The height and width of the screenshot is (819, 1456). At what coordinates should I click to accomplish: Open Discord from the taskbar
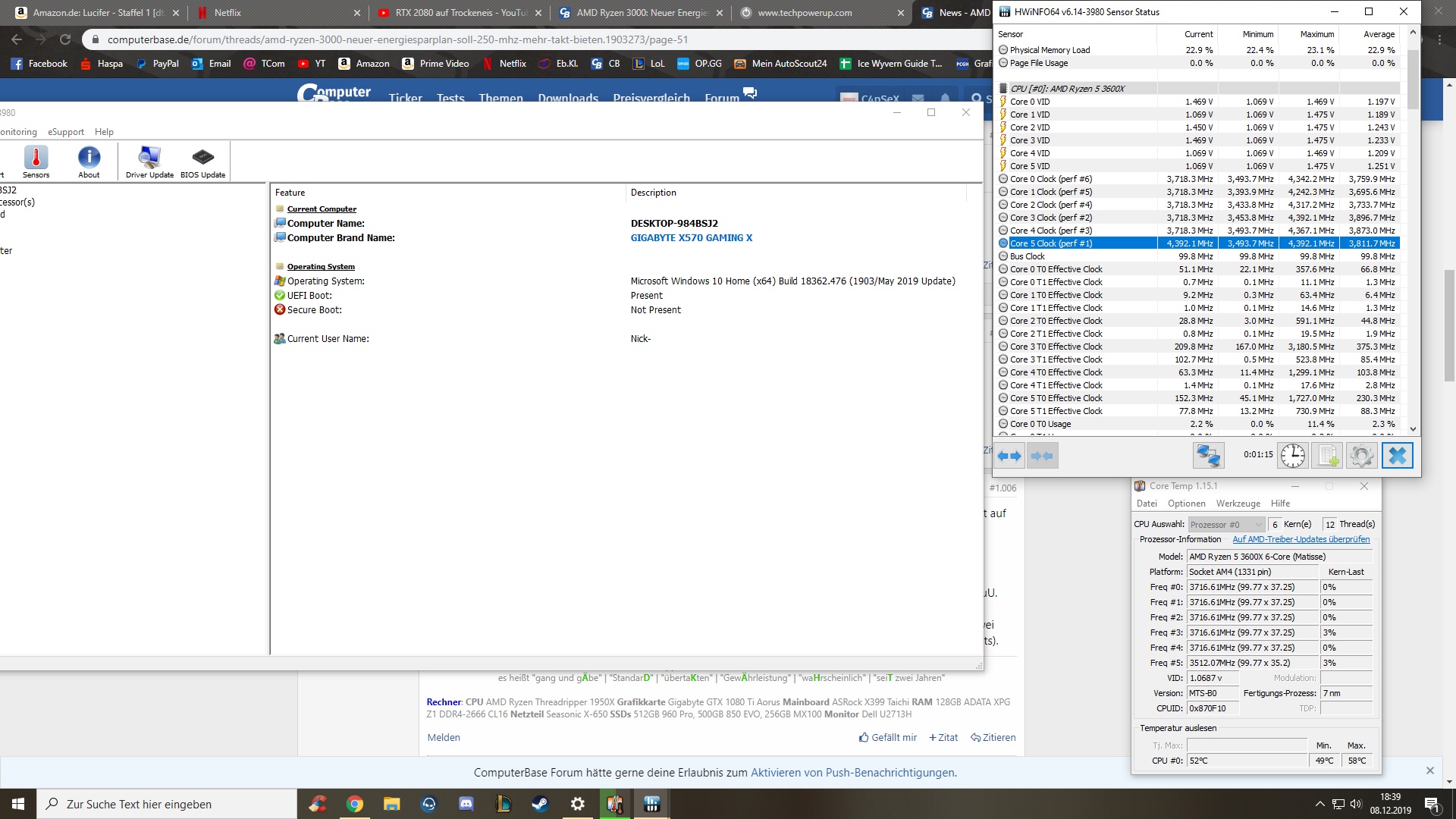(x=466, y=804)
